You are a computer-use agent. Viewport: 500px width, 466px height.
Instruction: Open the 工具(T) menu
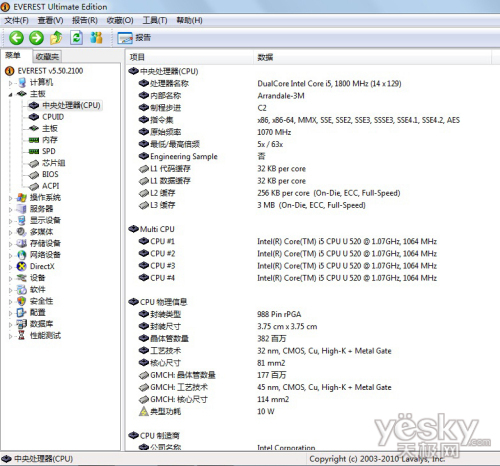point(155,20)
